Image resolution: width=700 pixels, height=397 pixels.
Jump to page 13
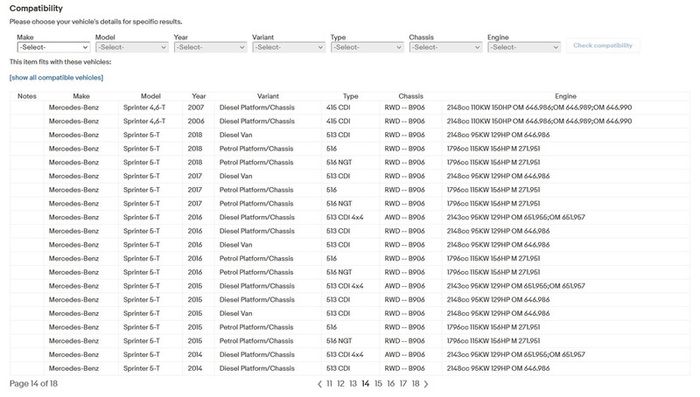point(353,384)
